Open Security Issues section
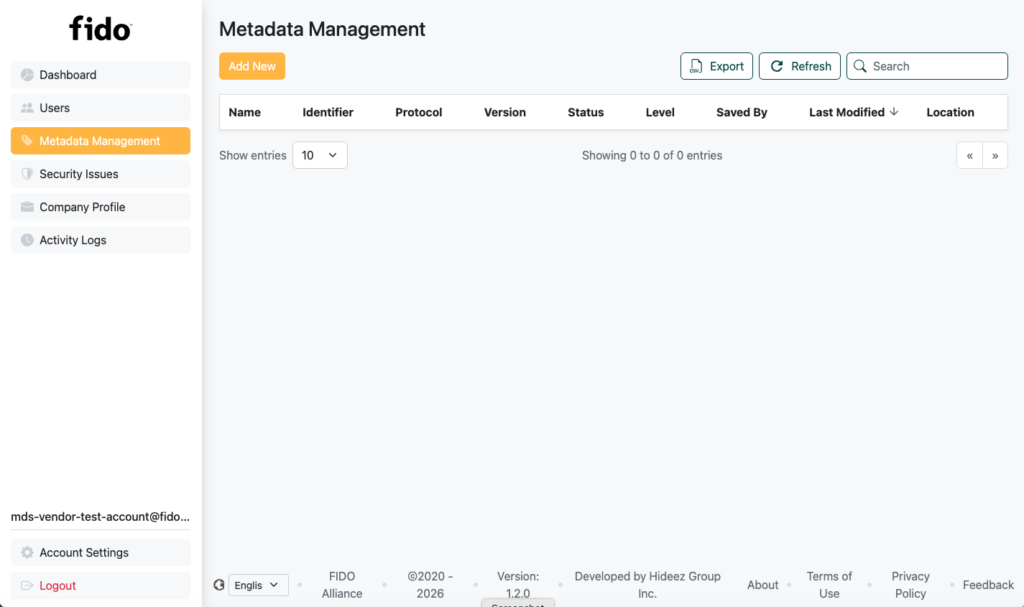 (x=101, y=174)
